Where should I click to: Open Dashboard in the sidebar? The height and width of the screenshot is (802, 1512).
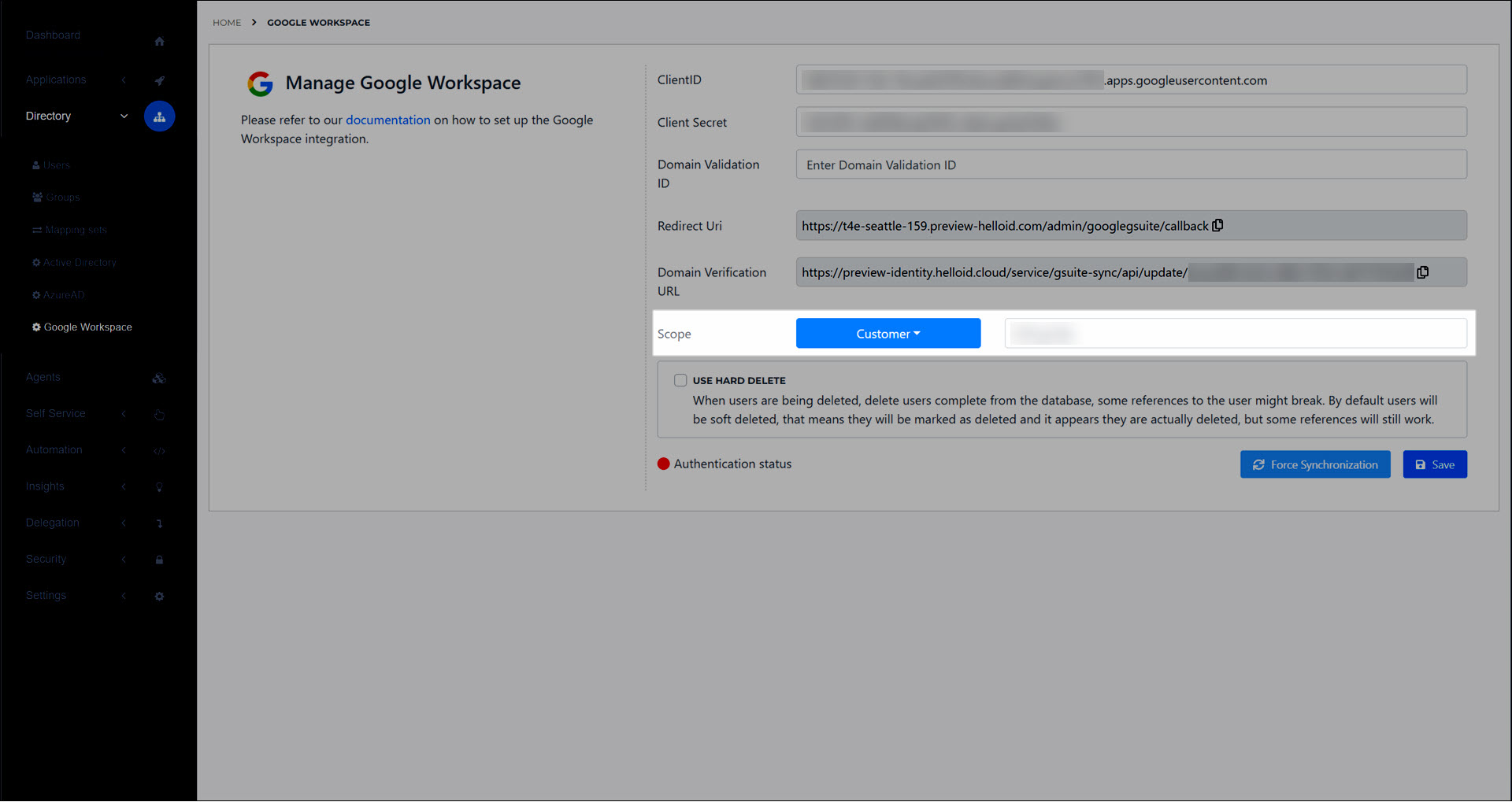[53, 35]
